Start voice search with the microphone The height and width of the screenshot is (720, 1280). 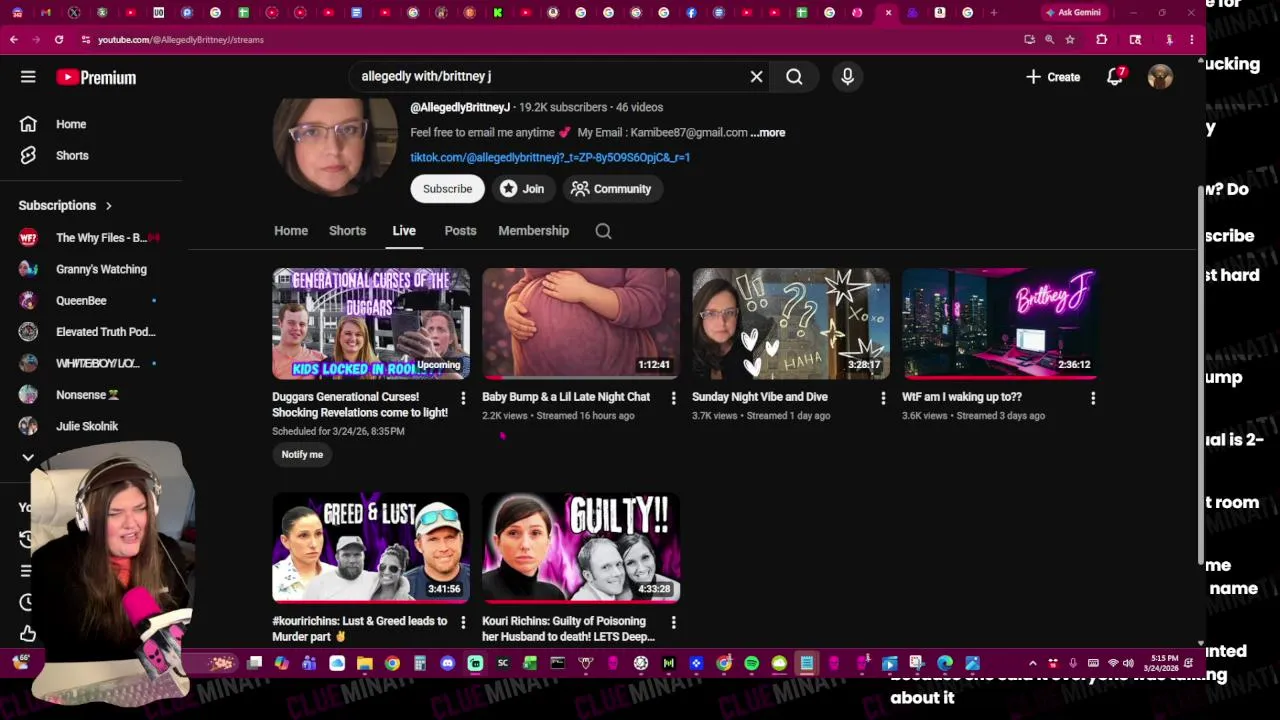847,76
